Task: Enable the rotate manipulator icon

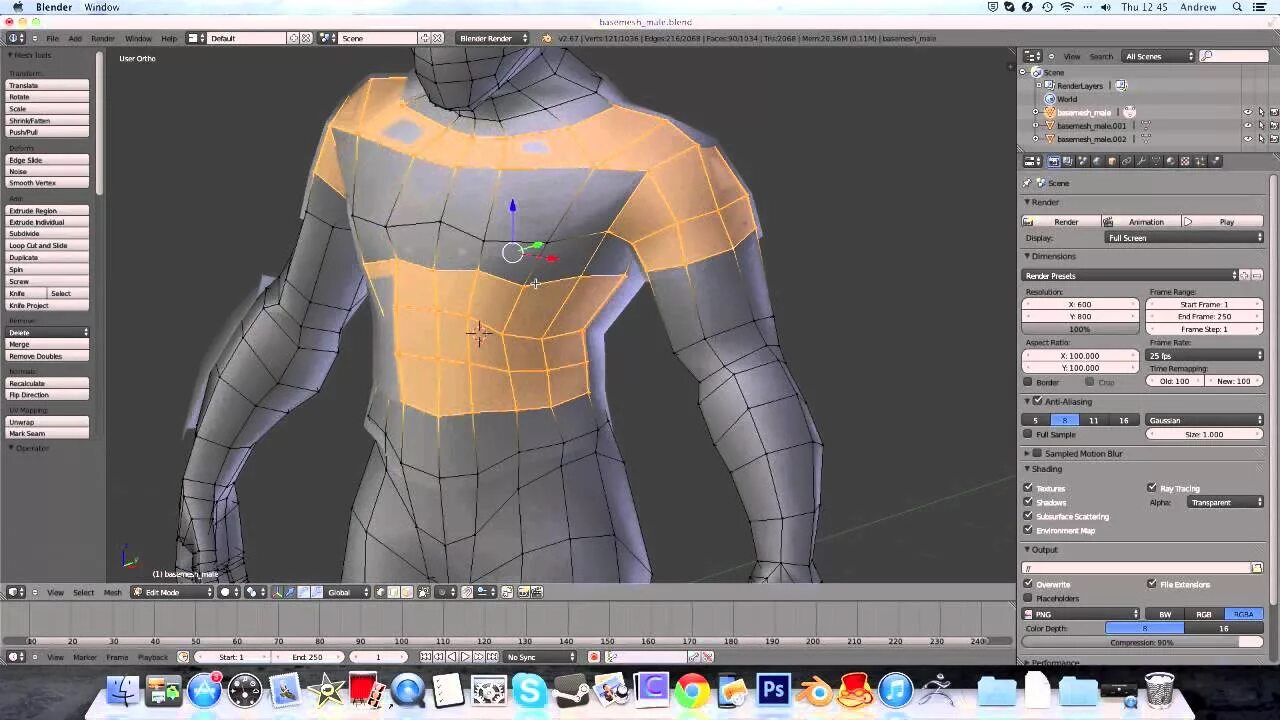Action: point(304,592)
